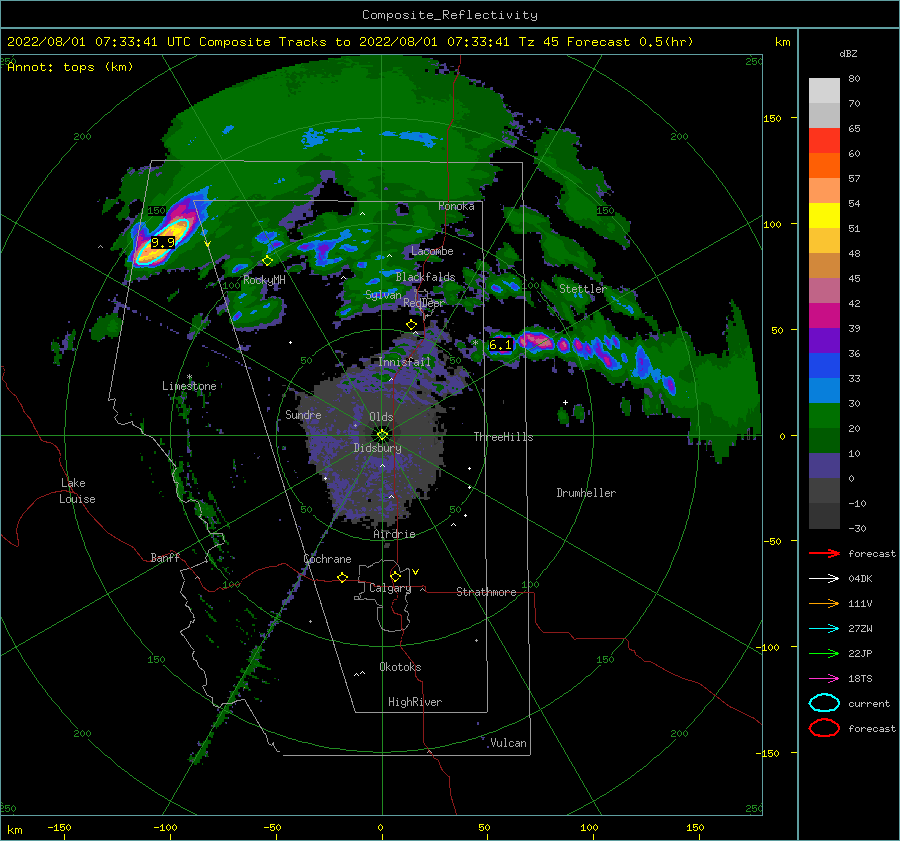Select the light grey top swatch in dBZ scale

point(824,91)
